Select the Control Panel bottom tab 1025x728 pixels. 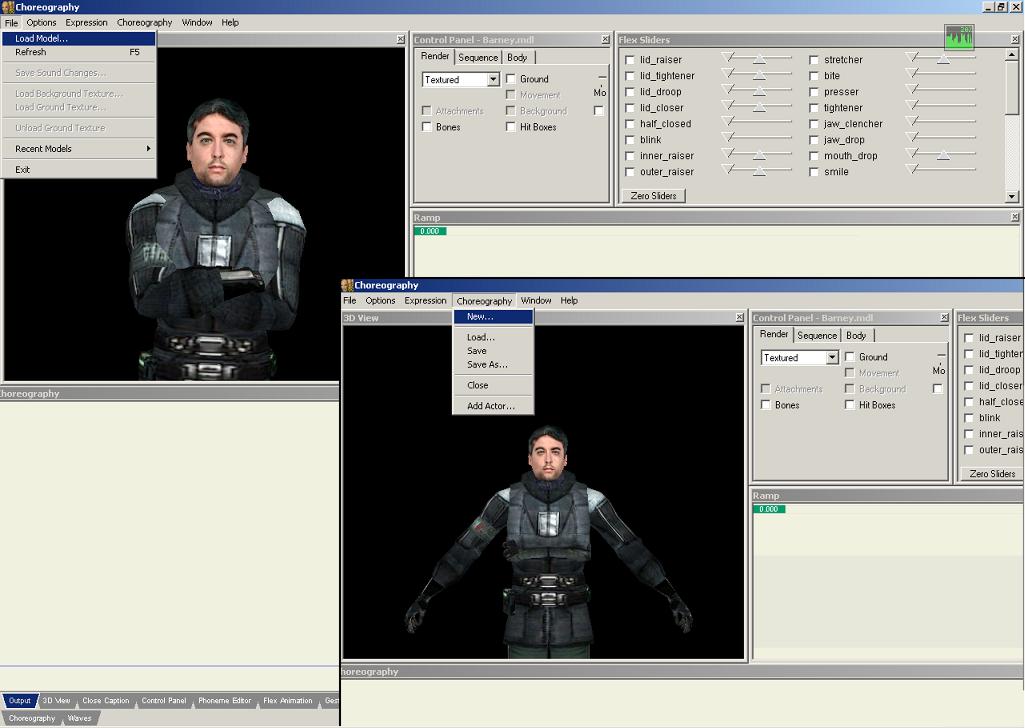pyautogui.click(x=163, y=701)
